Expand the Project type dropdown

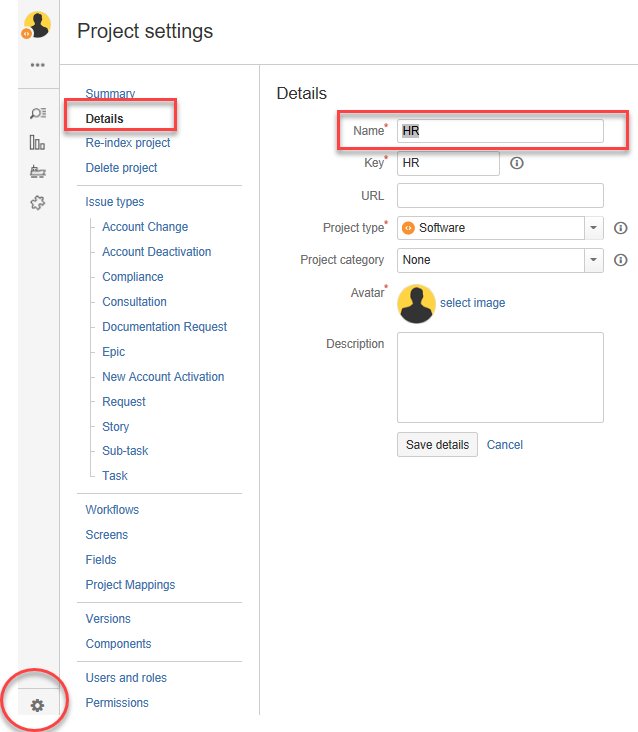593,228
